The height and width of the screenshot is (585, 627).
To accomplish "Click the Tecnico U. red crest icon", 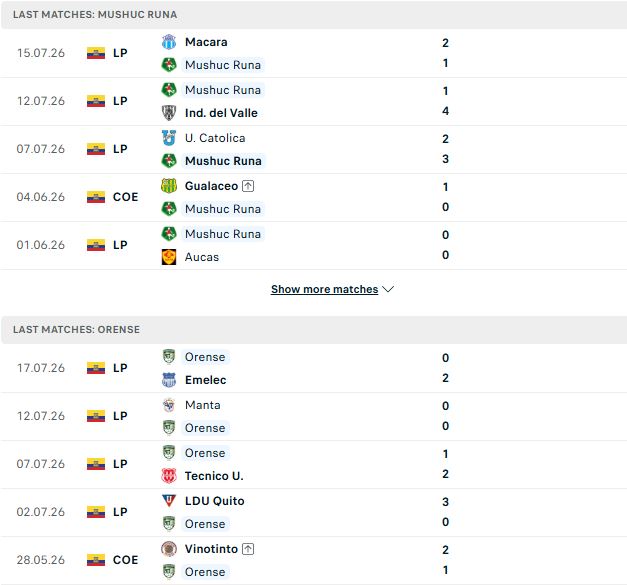I will (169, 476).
